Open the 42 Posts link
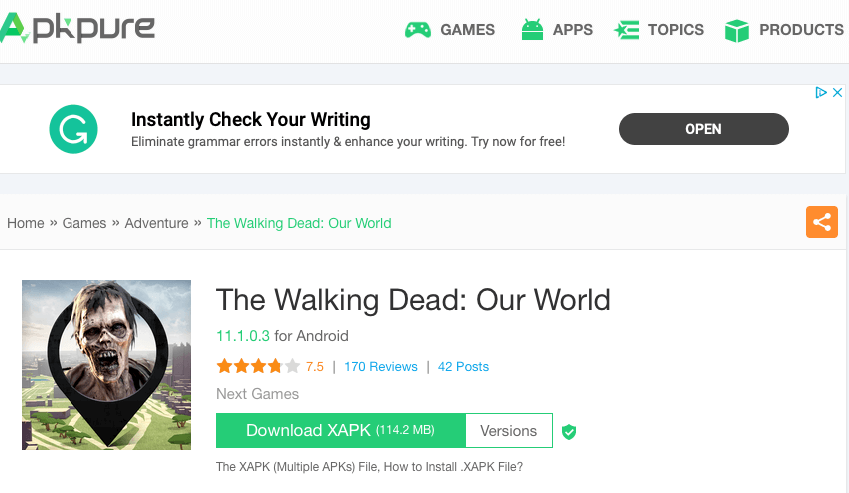849x493 pixels. [x=463, y=367]
